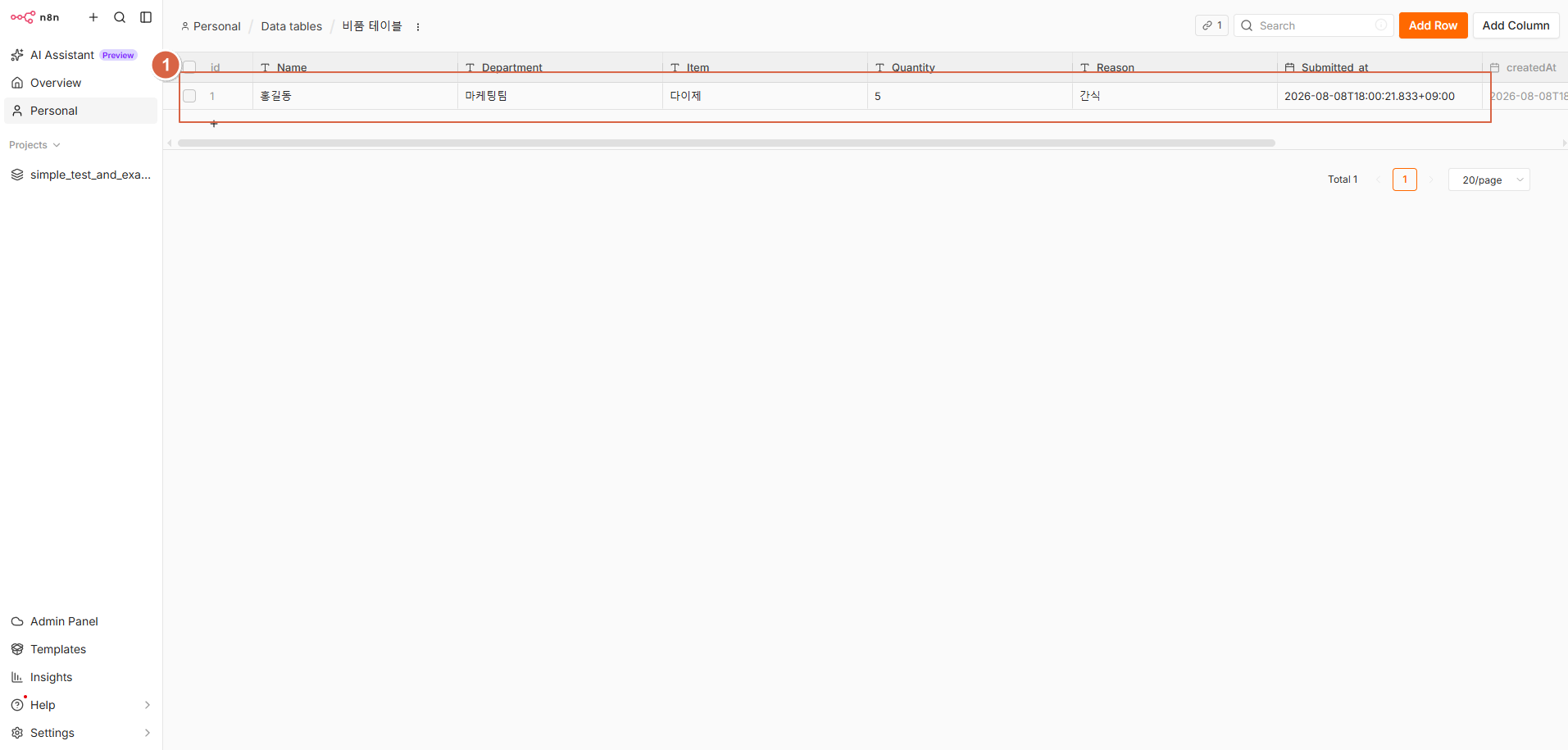1568x750 pixels.
Task: Open the sidebar search magnifier icon
Action: point(120,17)
